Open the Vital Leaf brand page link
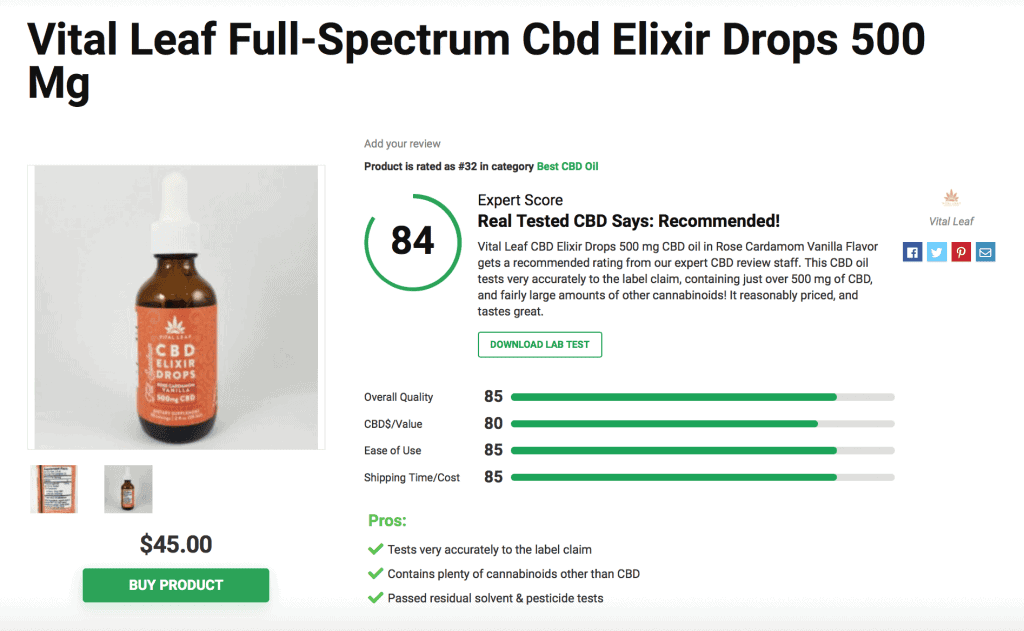 [951, 221]
